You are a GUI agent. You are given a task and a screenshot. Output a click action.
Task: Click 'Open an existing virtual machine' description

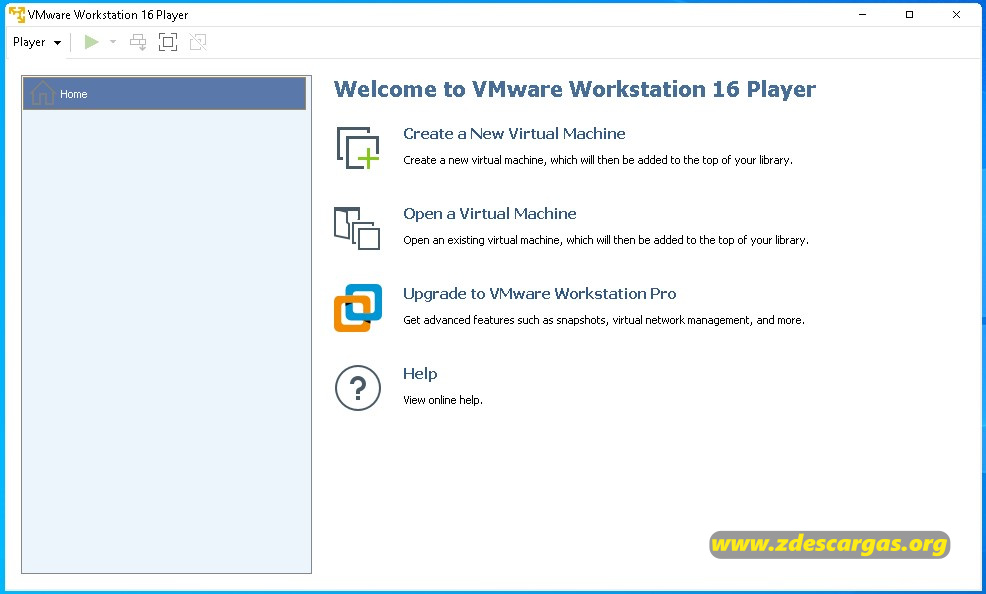(606, 240)
